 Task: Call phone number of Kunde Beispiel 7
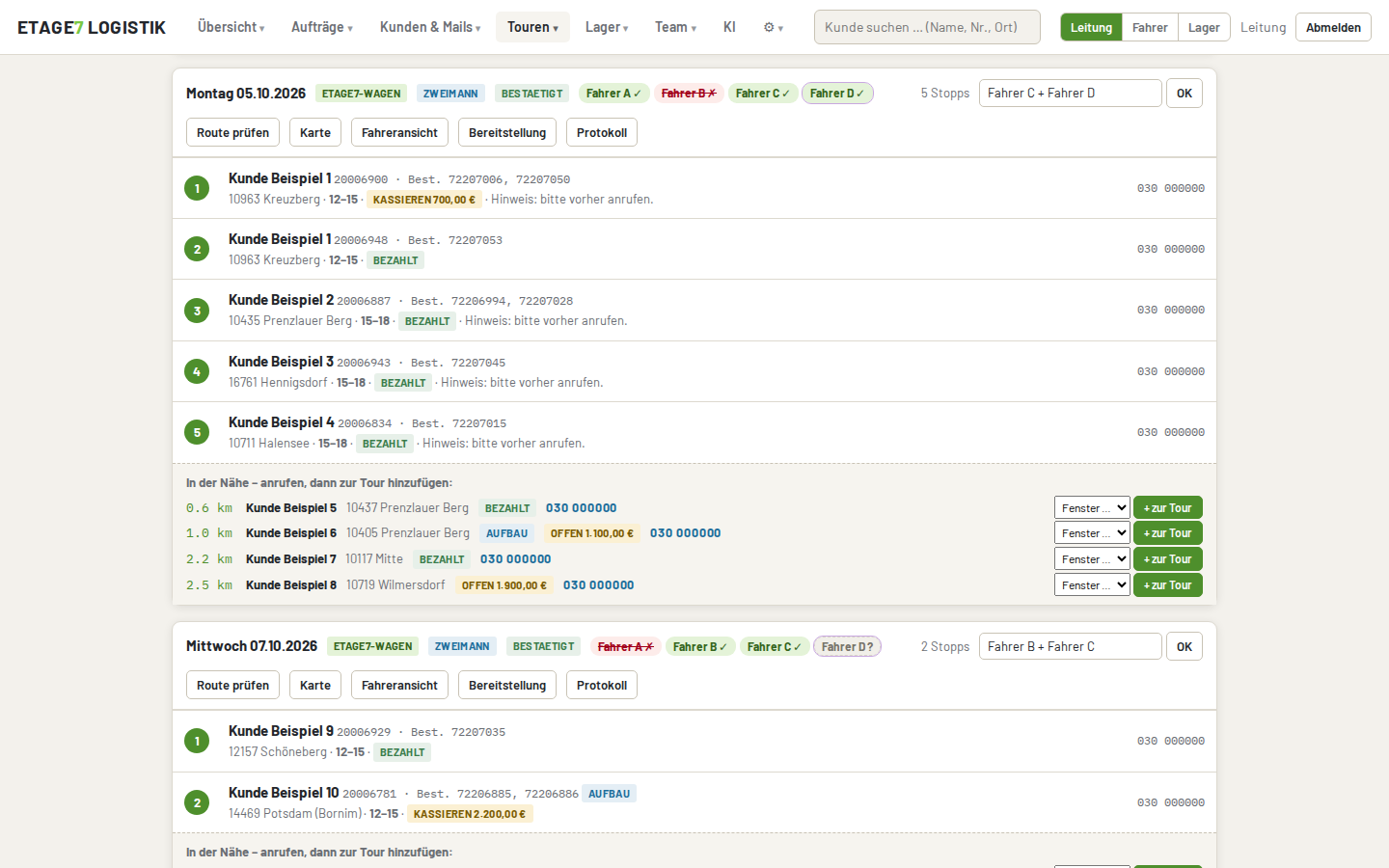pos(516,559)
